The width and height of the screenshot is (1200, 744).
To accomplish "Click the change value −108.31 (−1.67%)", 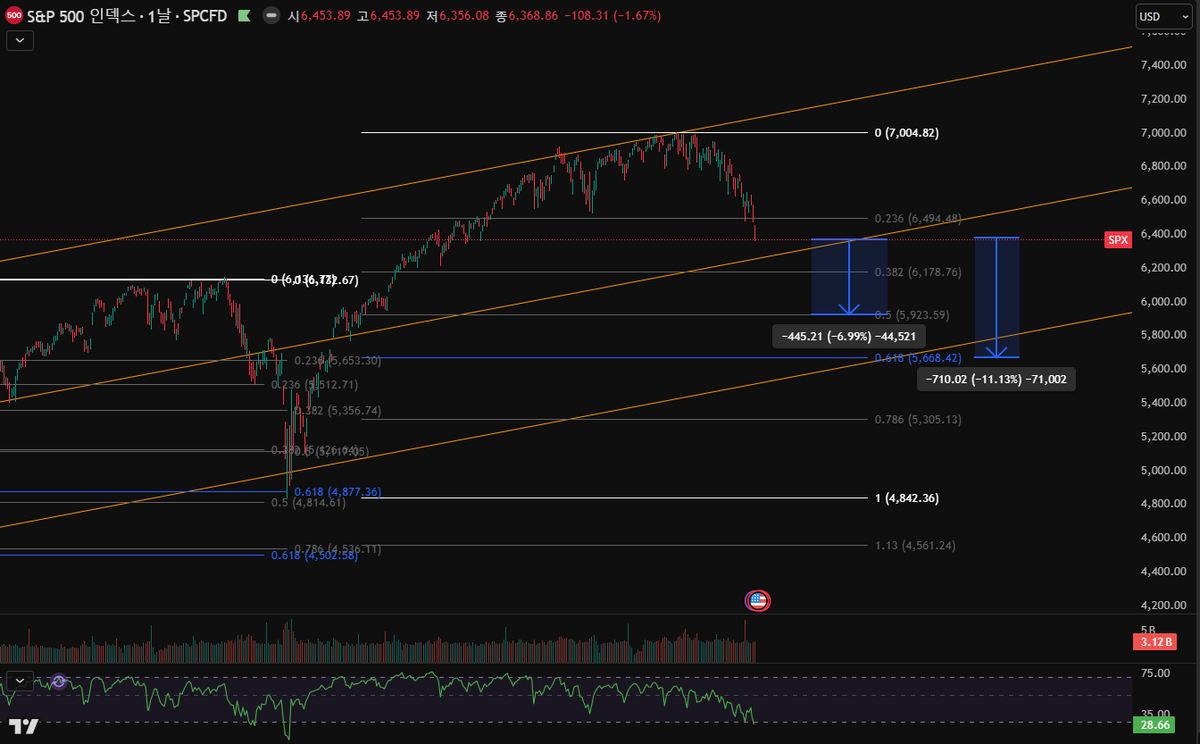I will click(x=612, y=16).
